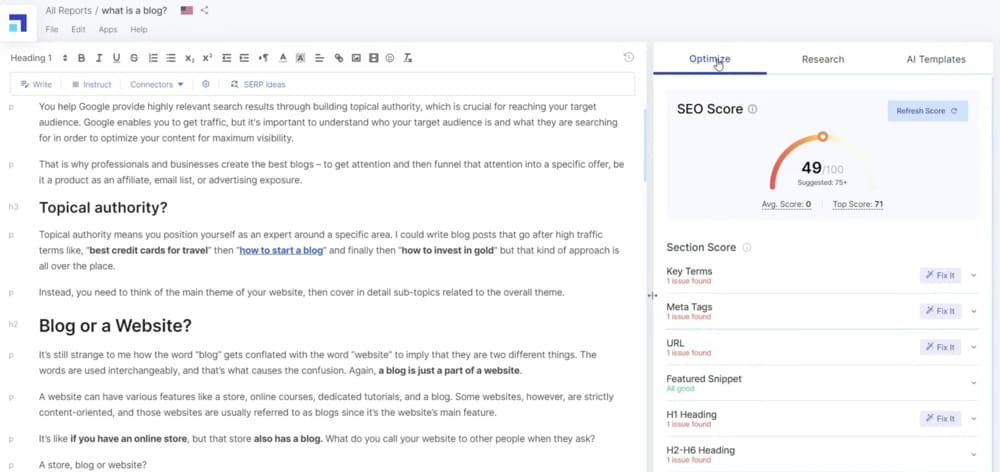Click the Refresh Score button
1000x472 pixels.
click(927, 111)
